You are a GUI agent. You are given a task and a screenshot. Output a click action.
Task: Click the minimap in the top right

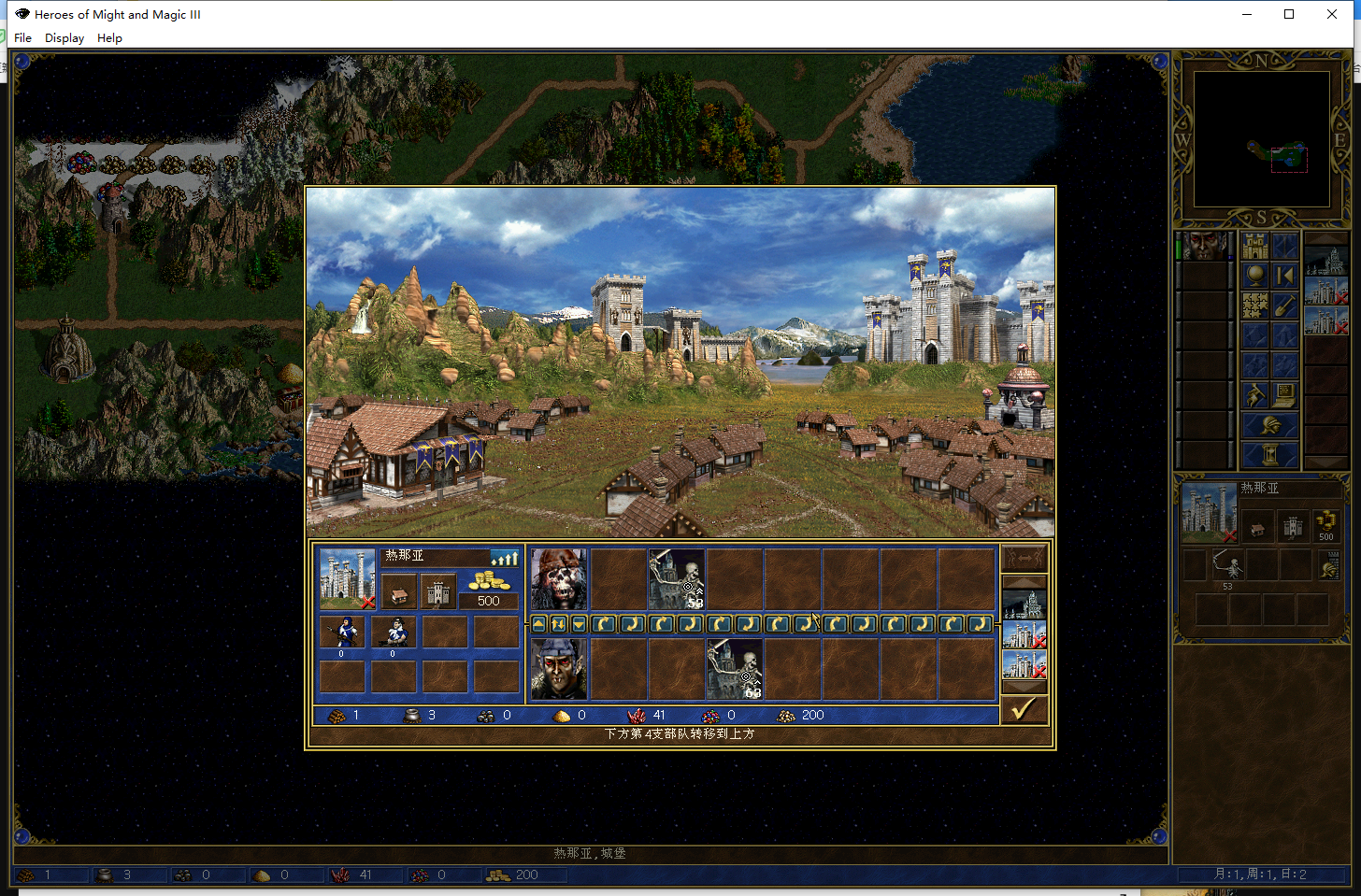point(1261,139)
